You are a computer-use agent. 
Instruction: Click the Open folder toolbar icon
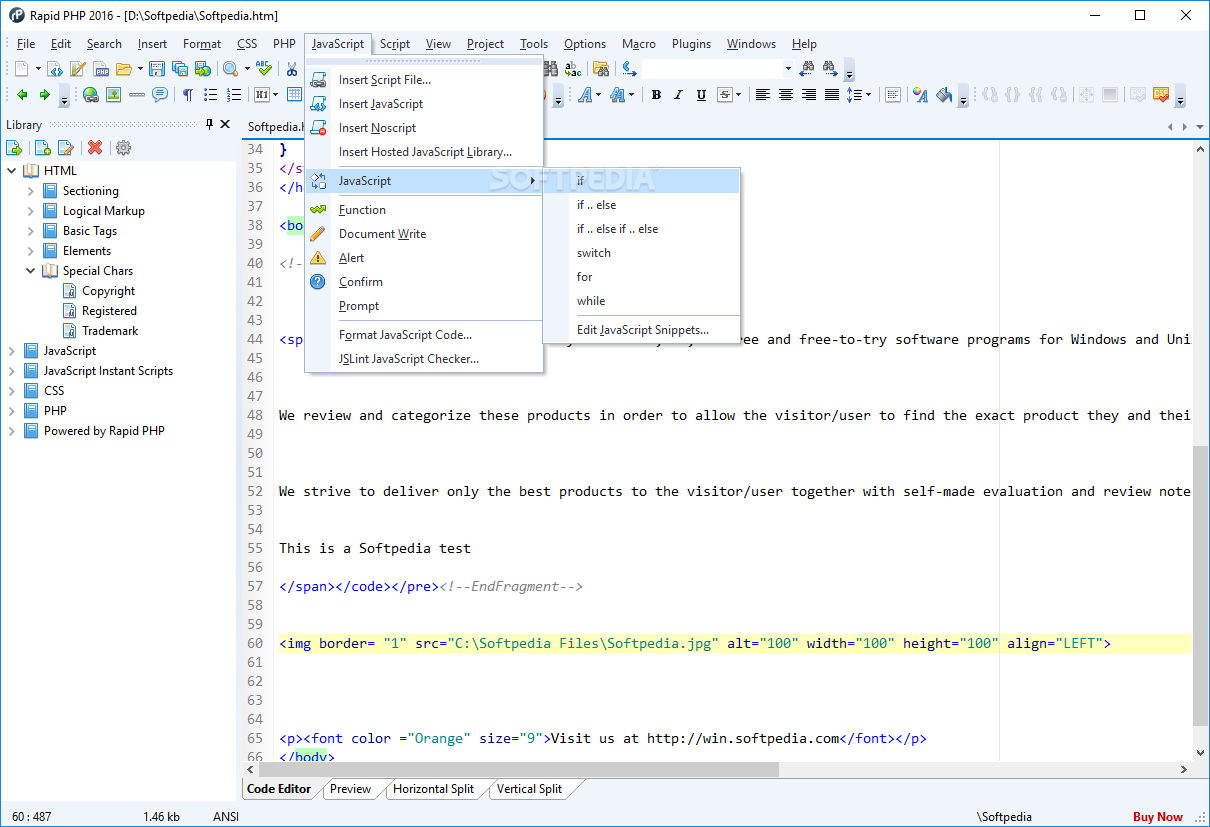tap(123, 69)
